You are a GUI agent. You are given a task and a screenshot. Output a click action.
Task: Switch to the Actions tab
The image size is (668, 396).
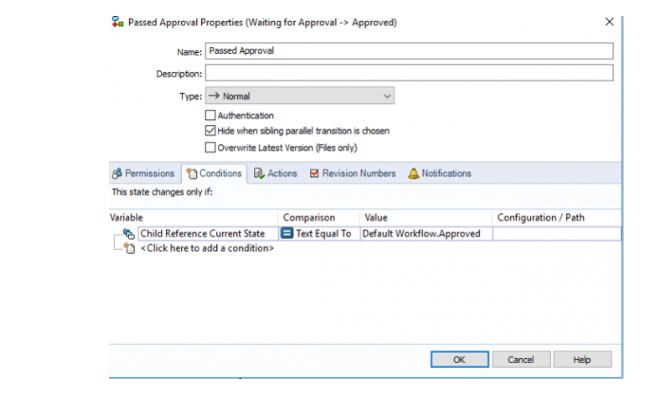[276, 173]
